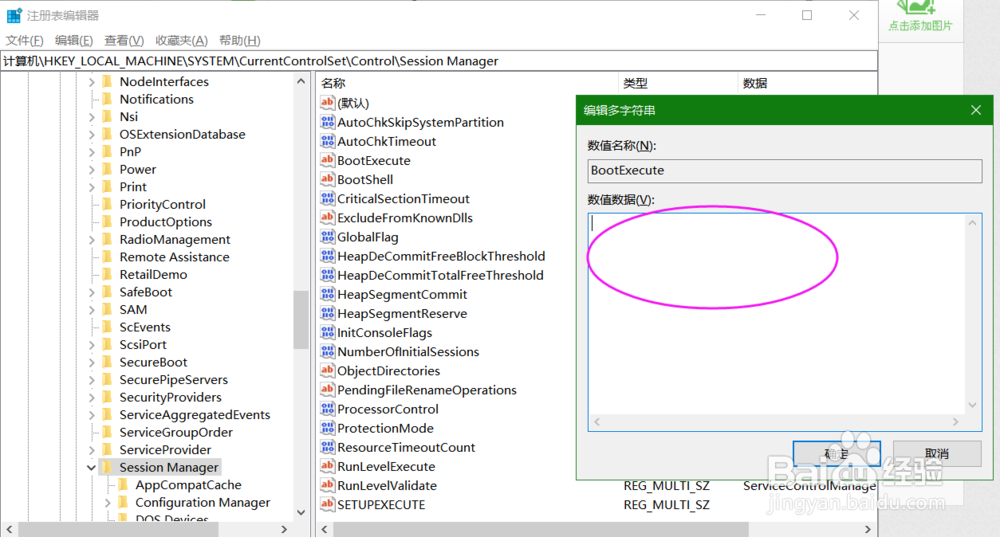Click the registry path address bar
Image resolution: width=1000 pixels, height=537 pixels.
[439, 61]
